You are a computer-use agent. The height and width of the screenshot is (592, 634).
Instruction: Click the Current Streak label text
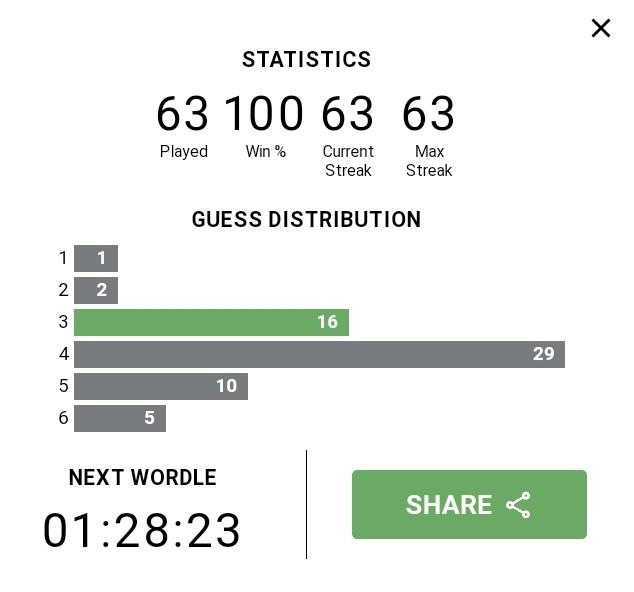tap(348, 161)
